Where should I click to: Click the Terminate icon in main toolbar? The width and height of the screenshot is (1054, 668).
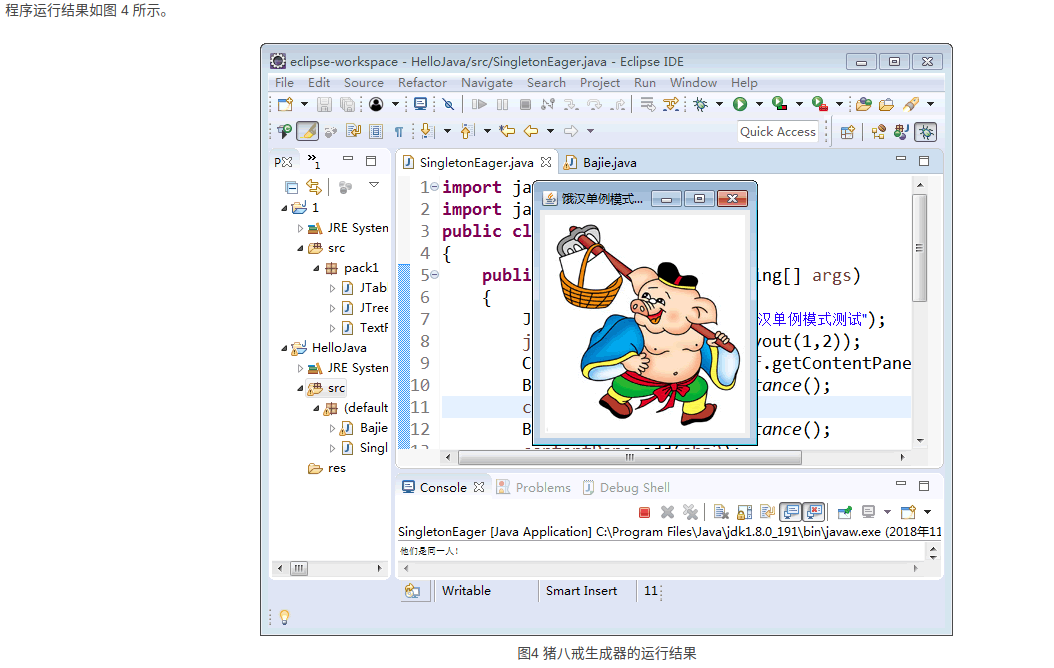[526, 104]
